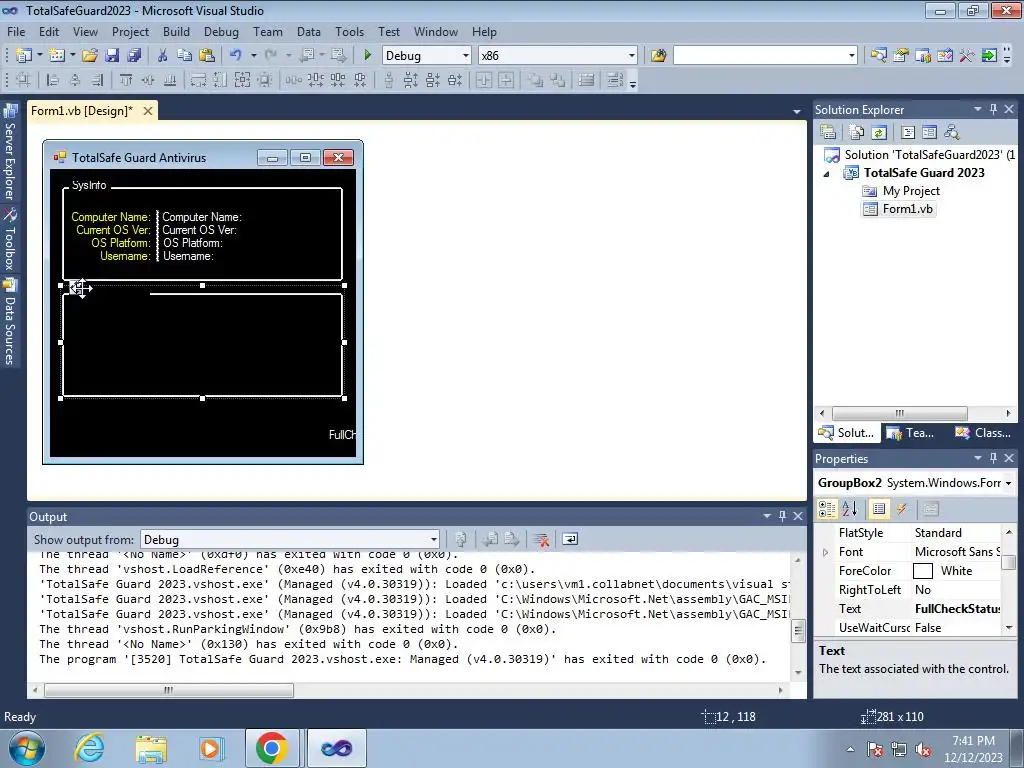Click the New Project toolbar icon
1024x768 pixels.
[x=24, y=56]
